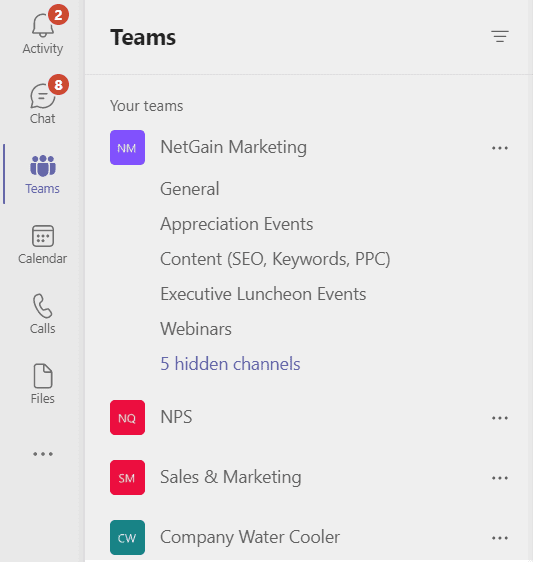Expand the 5 hidden channels link

point(230,364)
